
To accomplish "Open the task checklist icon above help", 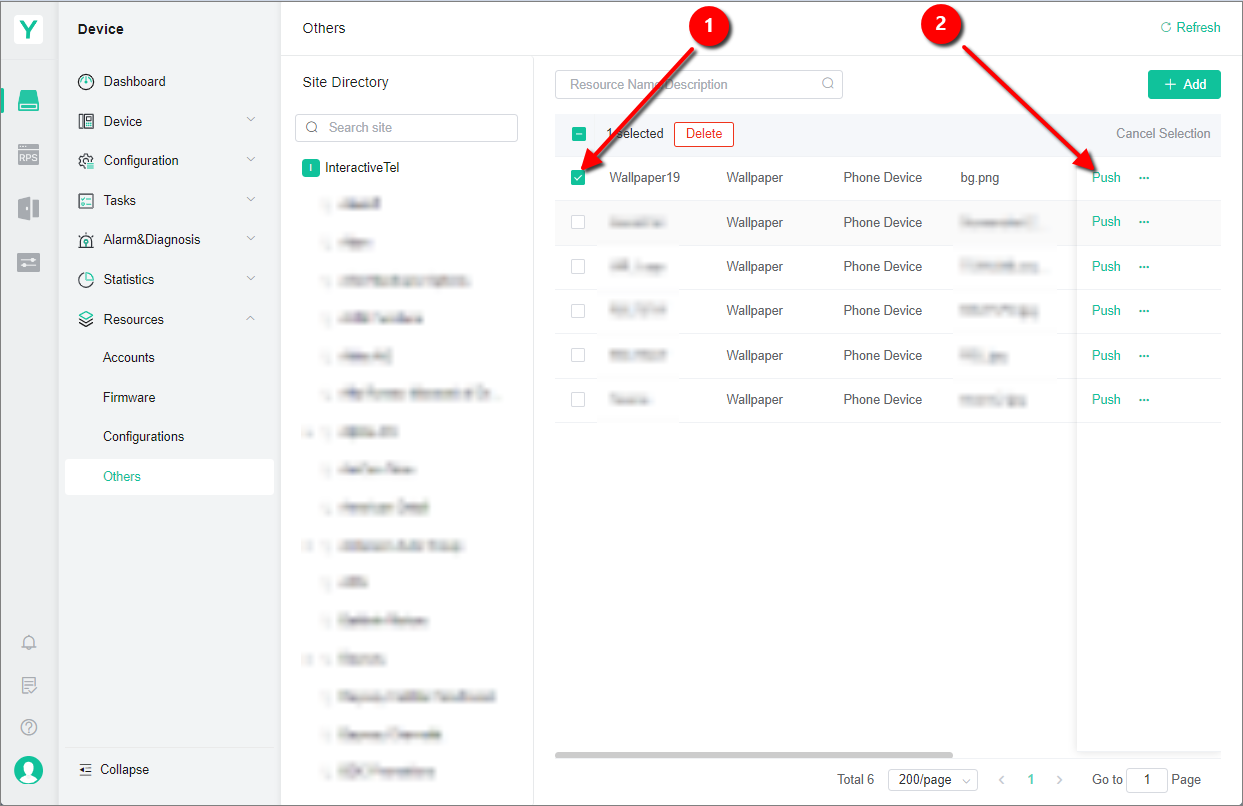I will pyautogui.click(x=29, y=685).
